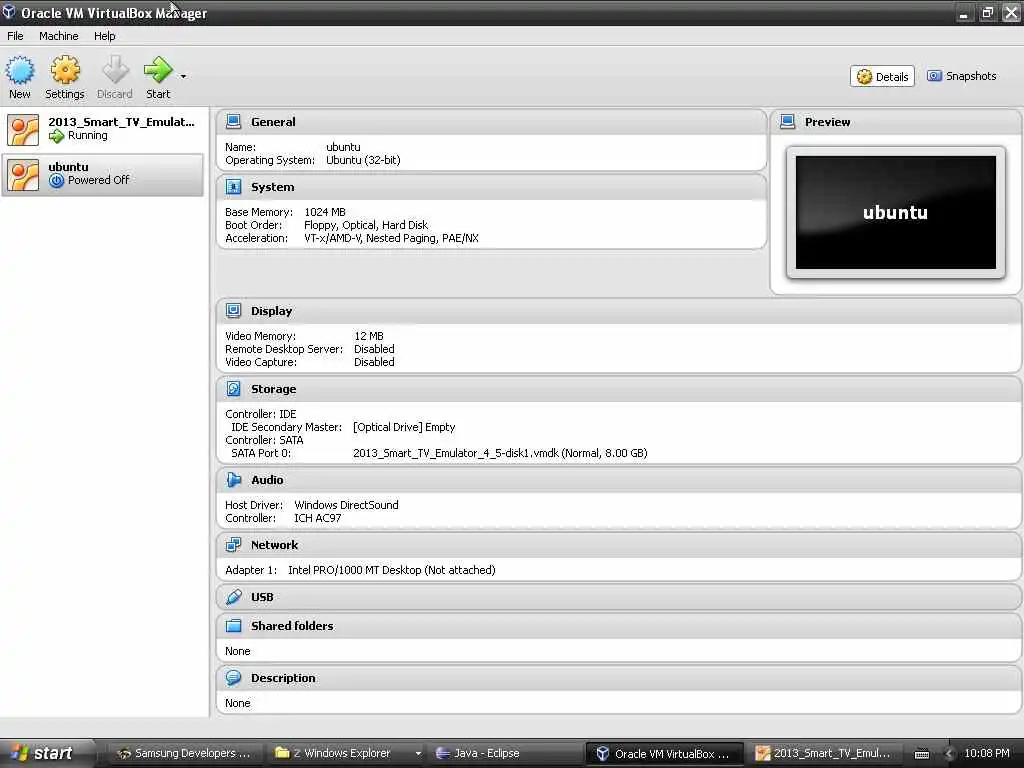Open the Start button dropdown arrow

pyautogui.click(x=184, y=76)
